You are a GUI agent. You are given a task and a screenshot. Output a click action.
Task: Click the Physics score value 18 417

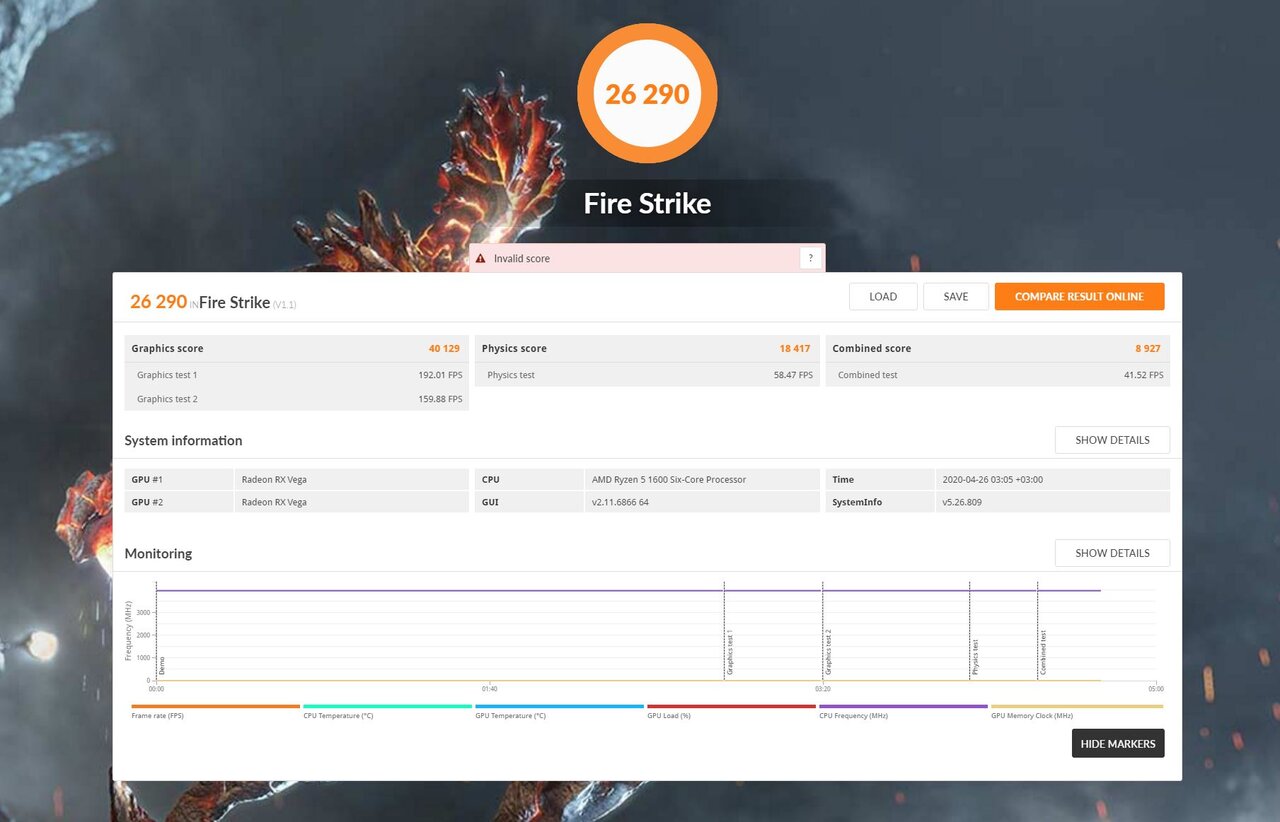pyautogui.click(x=795, y=349)
